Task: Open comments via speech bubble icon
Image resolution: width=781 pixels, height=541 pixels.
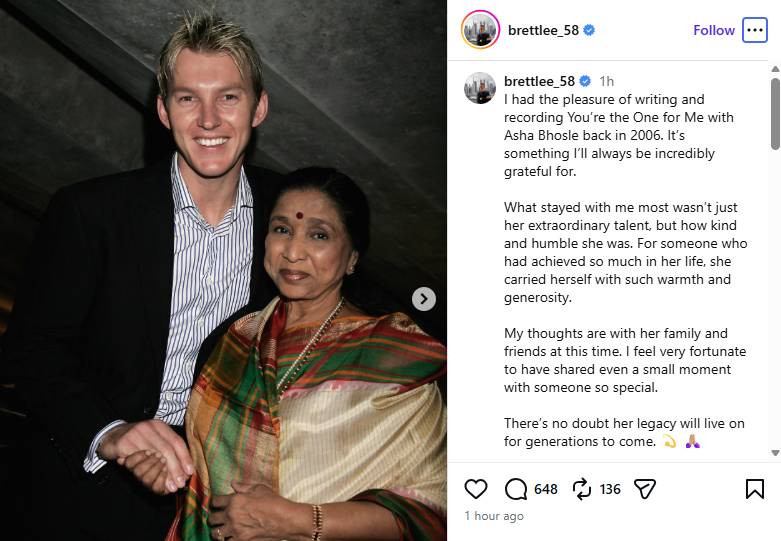Action: coord(516,489)
